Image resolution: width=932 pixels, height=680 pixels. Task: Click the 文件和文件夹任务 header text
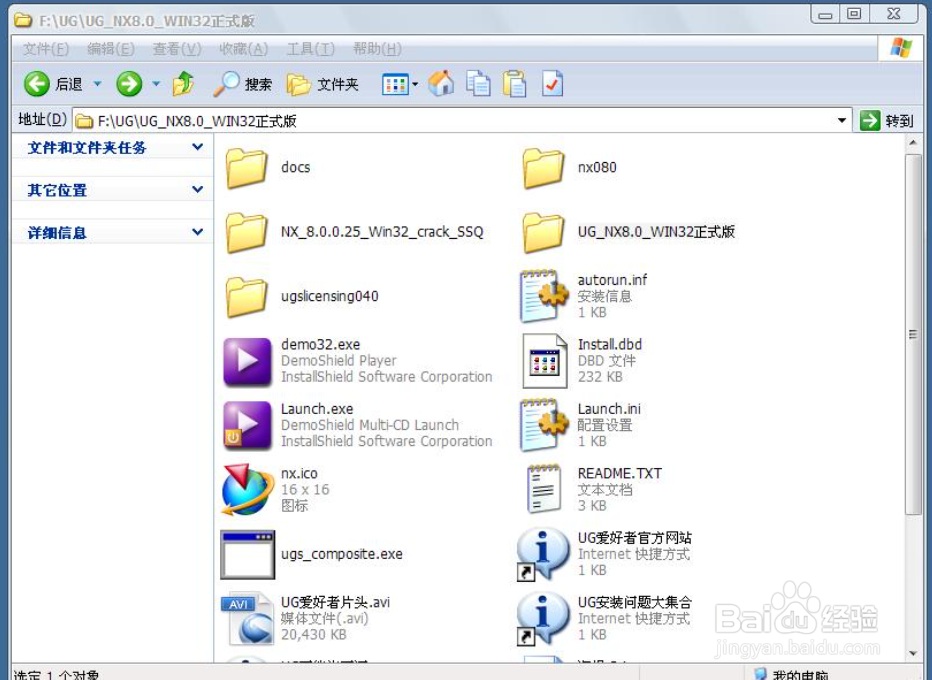coord(87,147)
